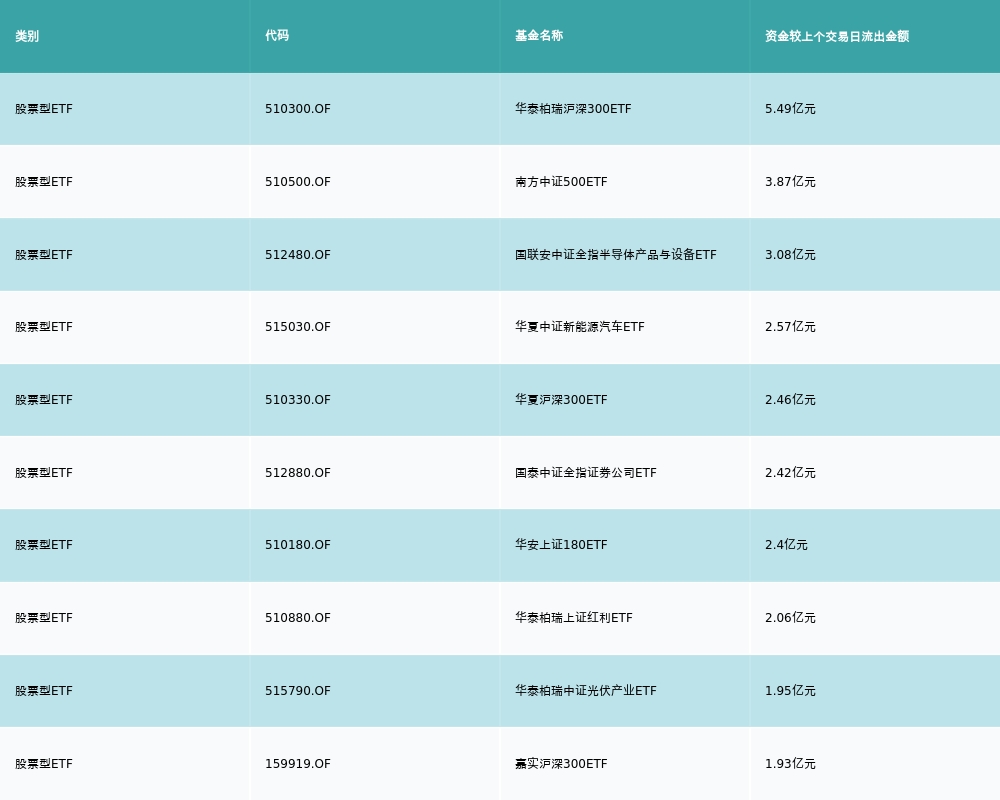Click 股票型ETF in the 510180.OF row
This screenshot has width=1000, height=800.
click(x=44, y=545)
